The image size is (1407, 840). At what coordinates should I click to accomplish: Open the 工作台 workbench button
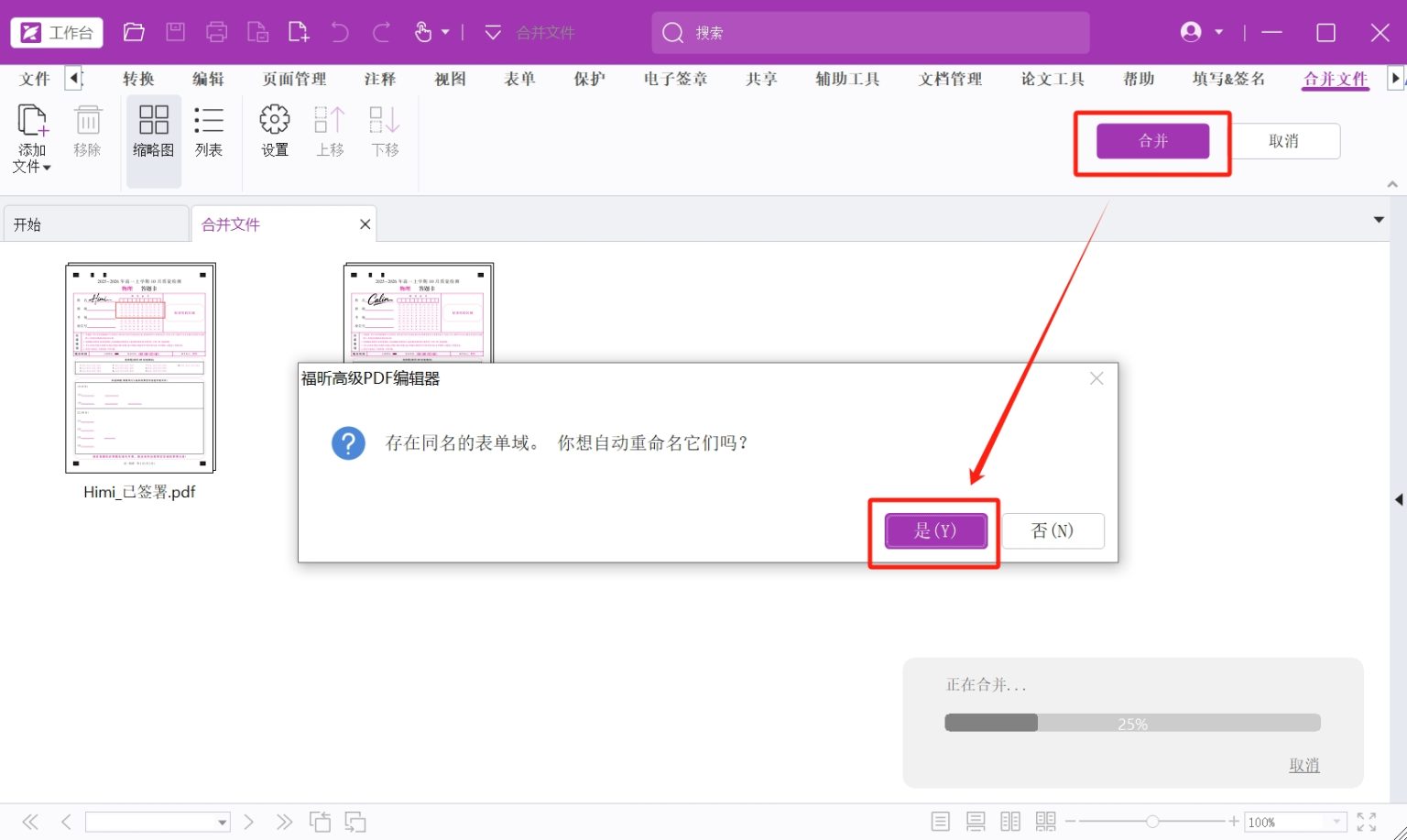57,33
